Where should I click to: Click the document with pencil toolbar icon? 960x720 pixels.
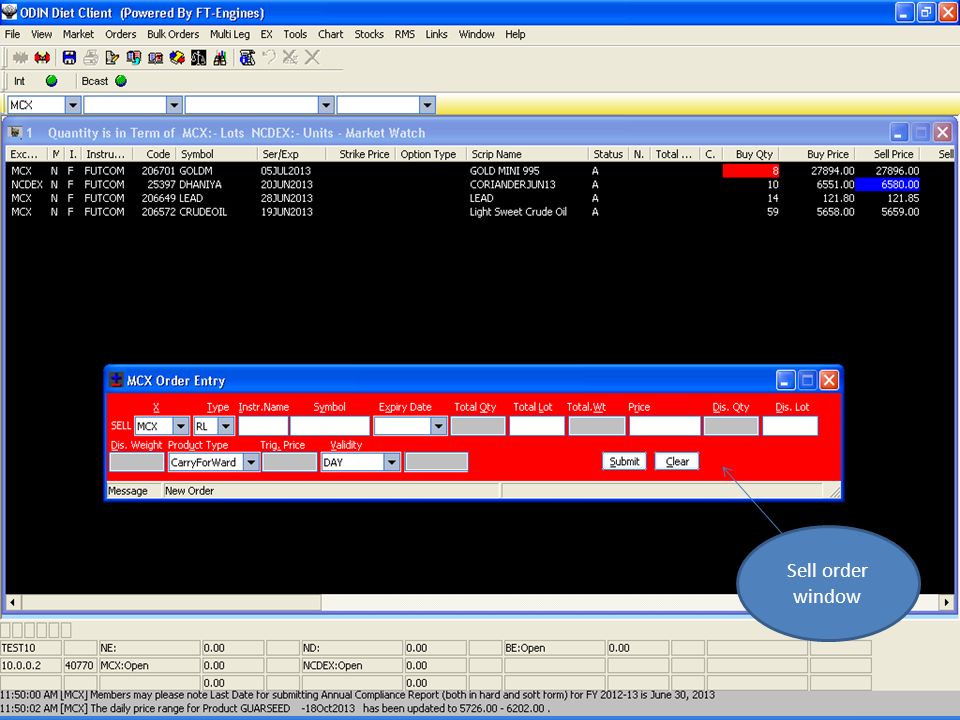click(112, 58)
